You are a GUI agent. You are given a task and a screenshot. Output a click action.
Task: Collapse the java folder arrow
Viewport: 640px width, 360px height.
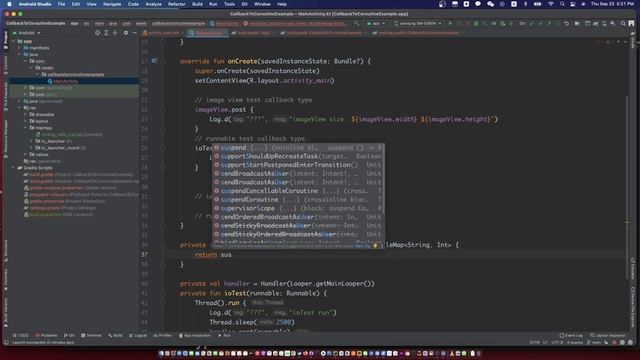[x=19, y=54]
